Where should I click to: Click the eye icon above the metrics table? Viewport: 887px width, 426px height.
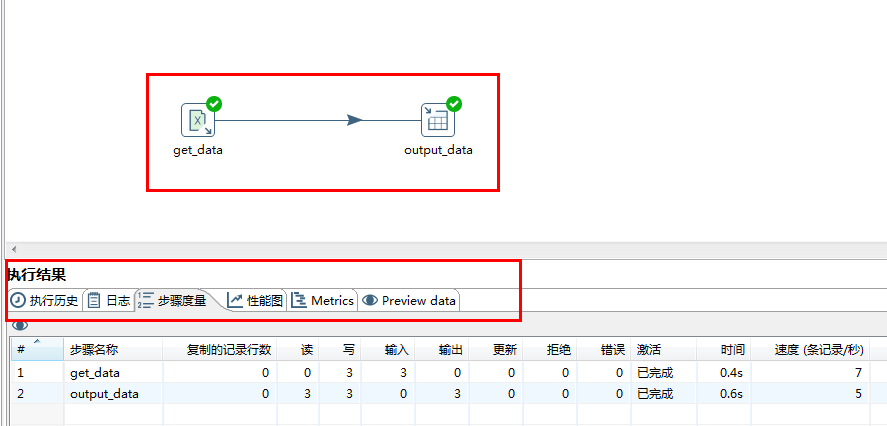coord(20,325)
